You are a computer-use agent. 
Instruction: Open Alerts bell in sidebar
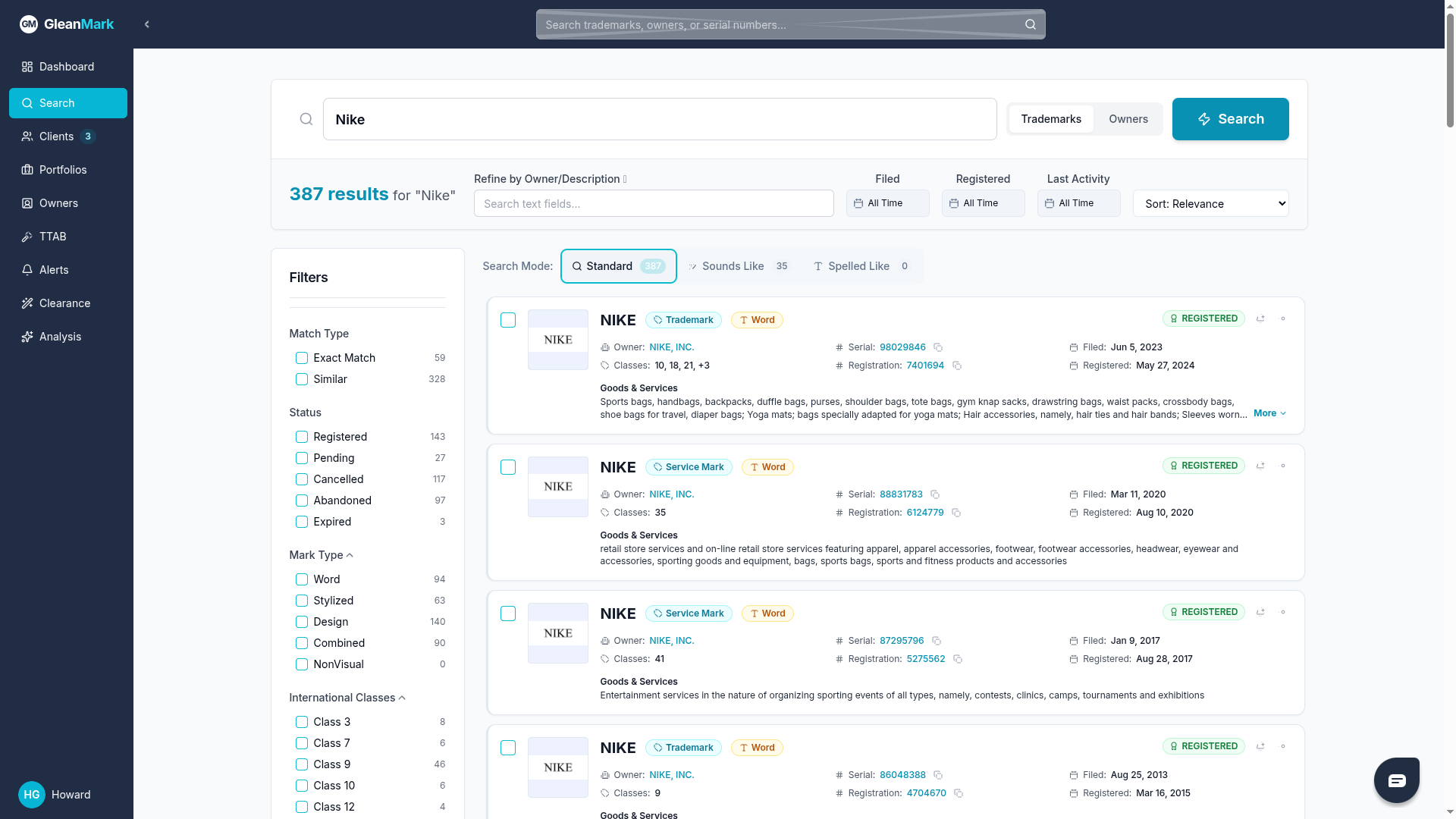27,270
